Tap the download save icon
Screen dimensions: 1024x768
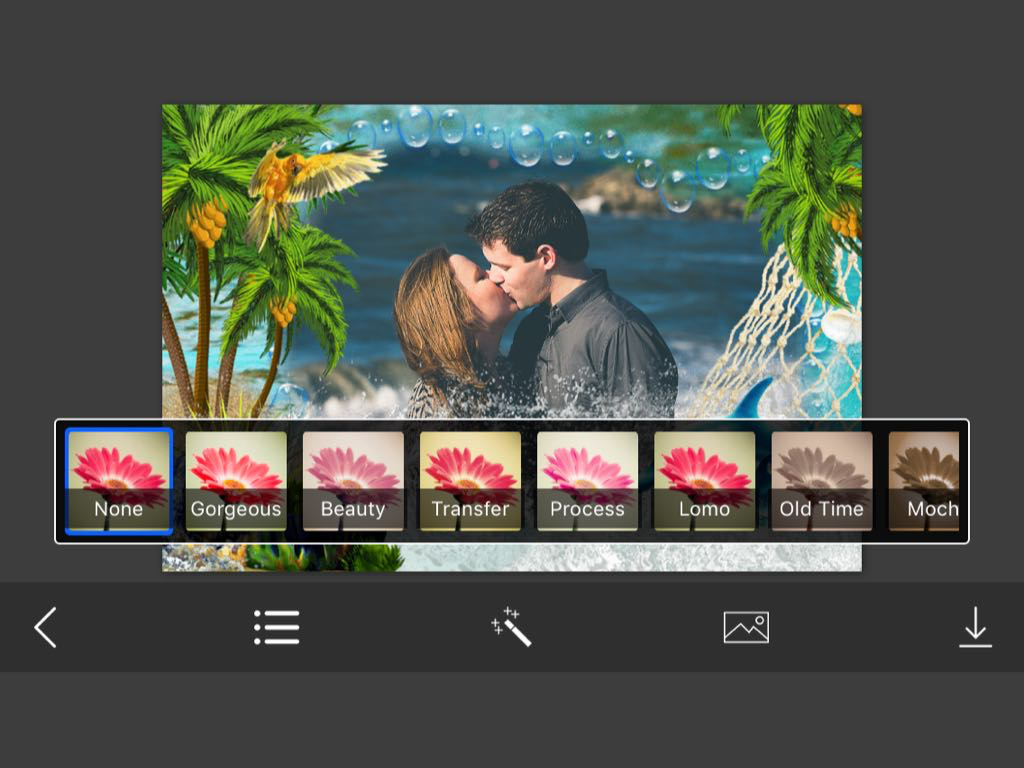(975, 627)
